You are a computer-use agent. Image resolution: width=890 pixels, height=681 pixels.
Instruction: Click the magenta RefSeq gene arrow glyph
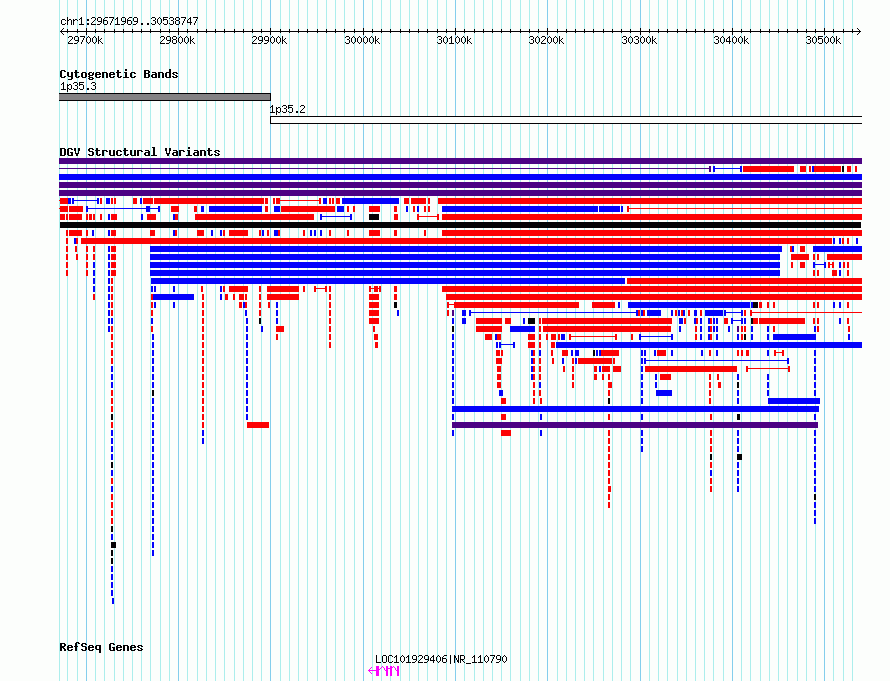click(384, 671)
